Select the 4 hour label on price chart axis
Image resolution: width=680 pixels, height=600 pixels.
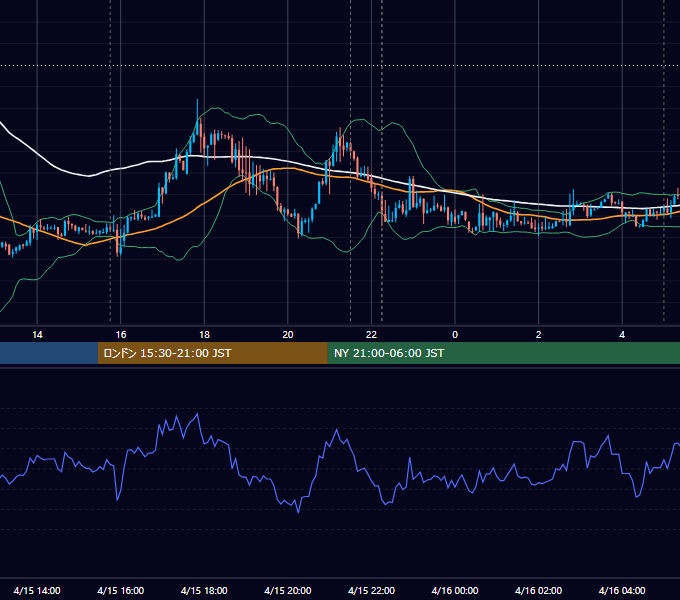[622, 335]
